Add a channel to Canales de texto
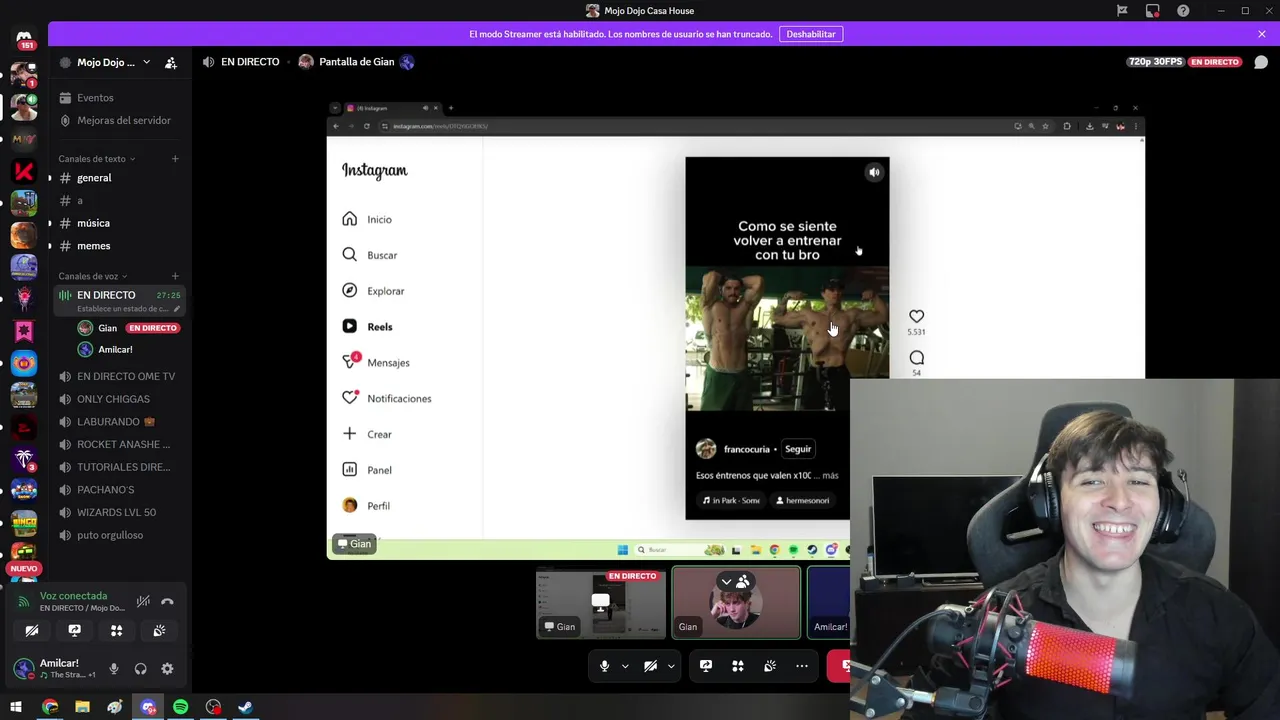Image resolution: width=1280 pixels, height=720 pixels. pos(175,159)
